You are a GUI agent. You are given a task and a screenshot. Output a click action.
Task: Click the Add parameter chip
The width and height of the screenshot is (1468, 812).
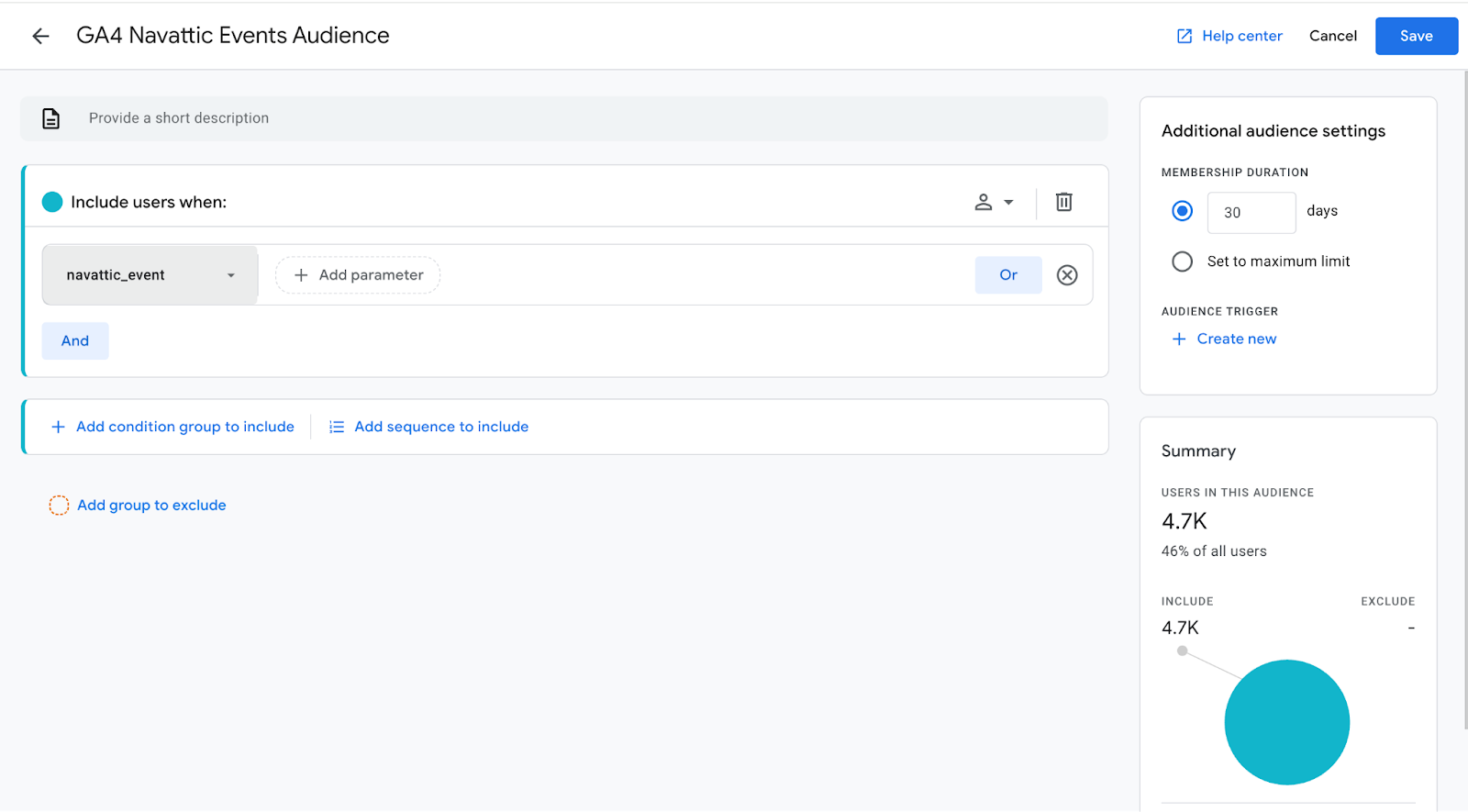[x=358, y=275]
